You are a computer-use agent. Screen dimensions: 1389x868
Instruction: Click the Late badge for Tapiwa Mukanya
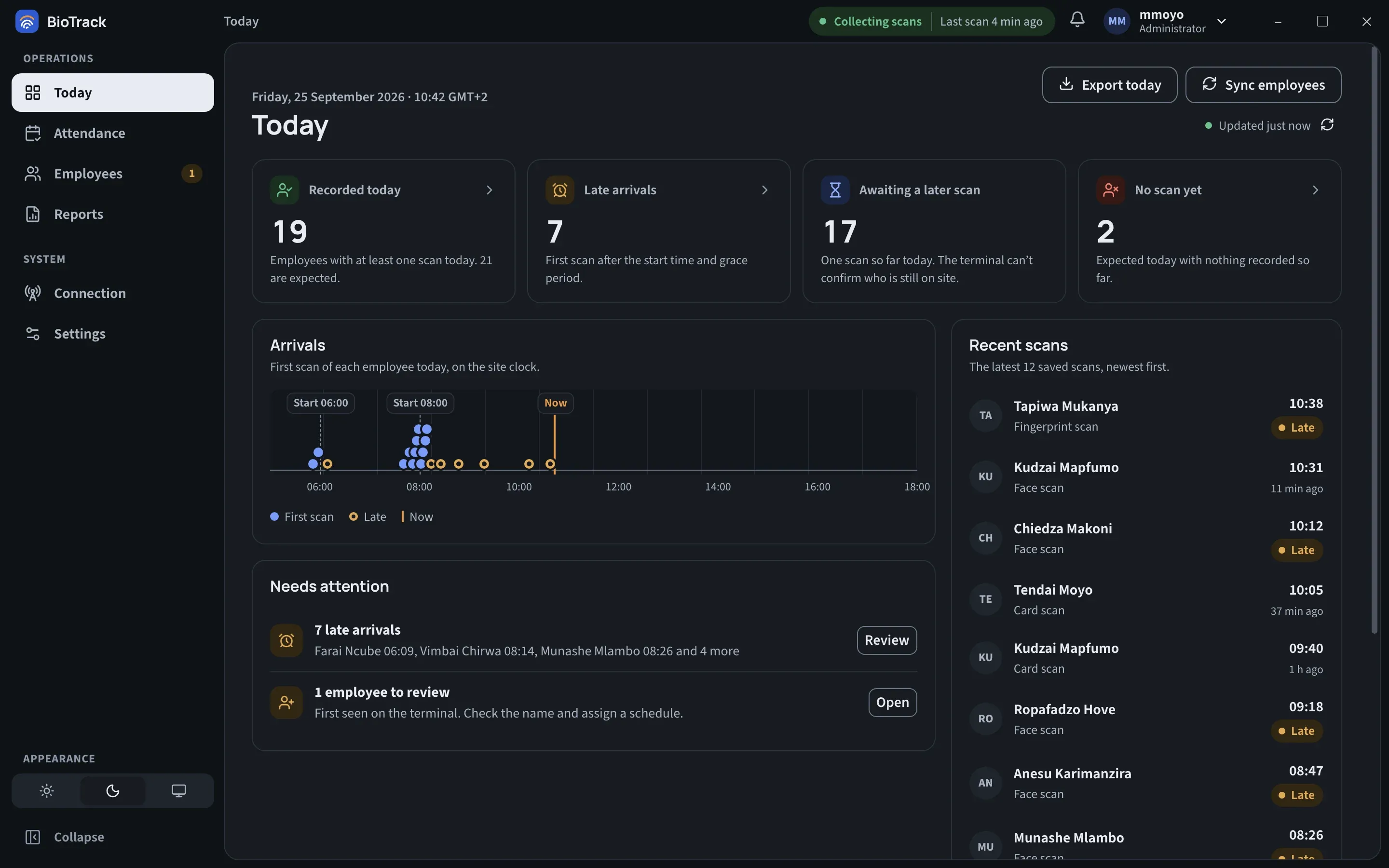(x=1296, y=428)
